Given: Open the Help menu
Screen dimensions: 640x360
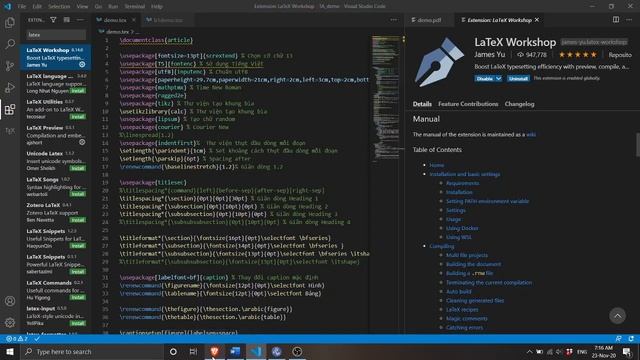Looking at the screenshot, I should 157,7.
